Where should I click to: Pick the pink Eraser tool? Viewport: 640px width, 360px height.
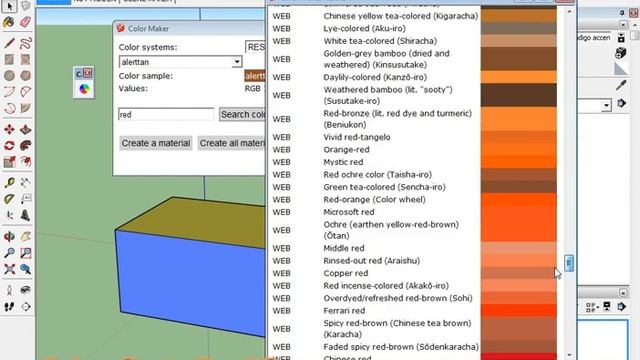coord(25,22)
